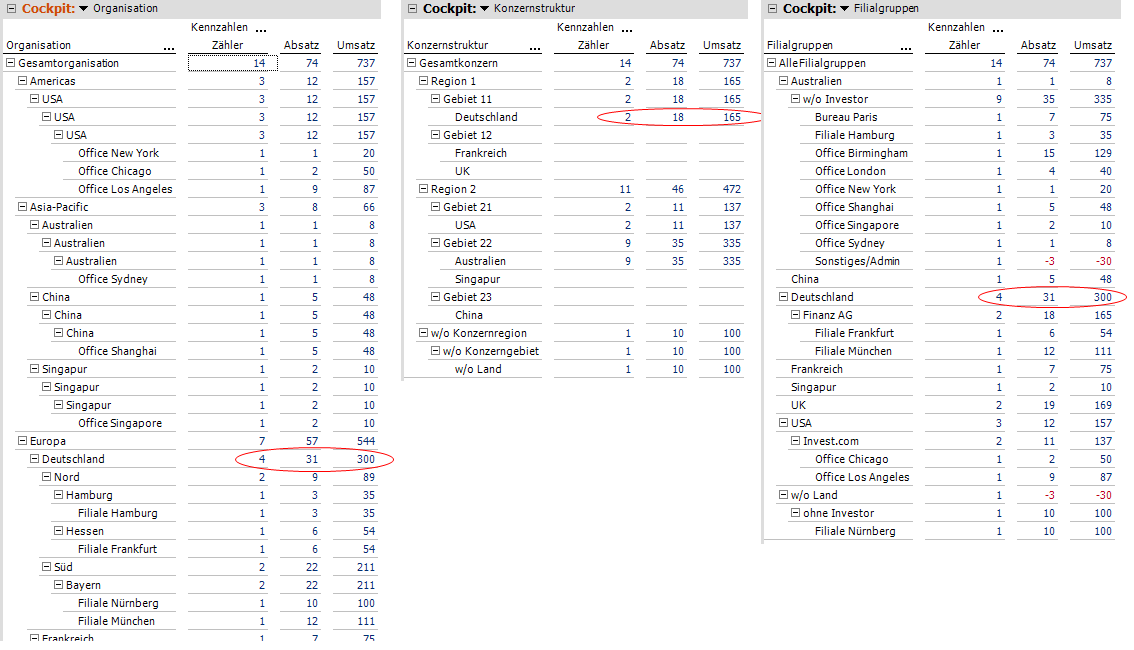Click the ellipsis beside the Organisation row header
1134x650 pixels.
(x=169, y=47)
